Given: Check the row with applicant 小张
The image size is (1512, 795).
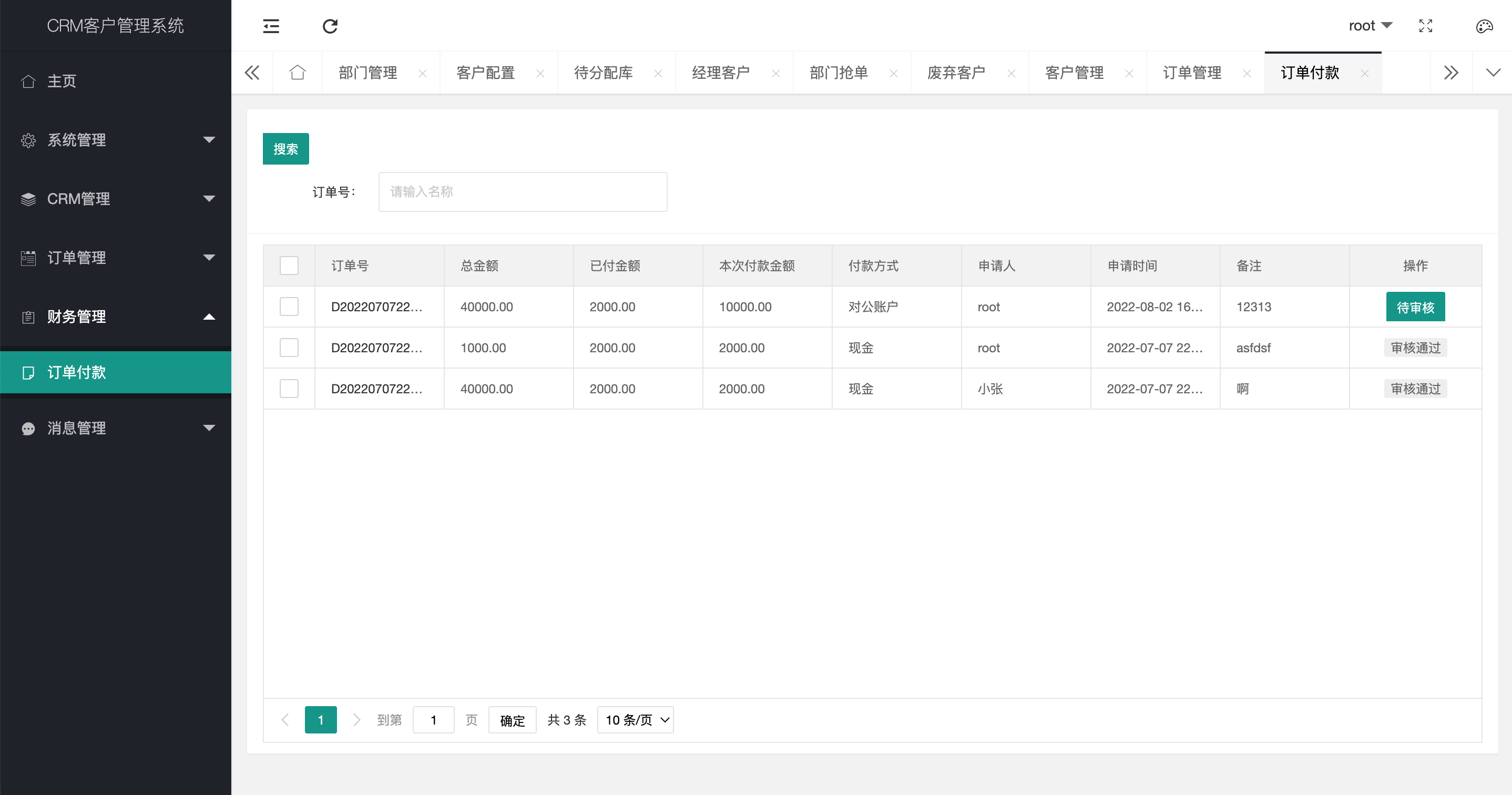Looking at the screenshot, I should 289,389.
